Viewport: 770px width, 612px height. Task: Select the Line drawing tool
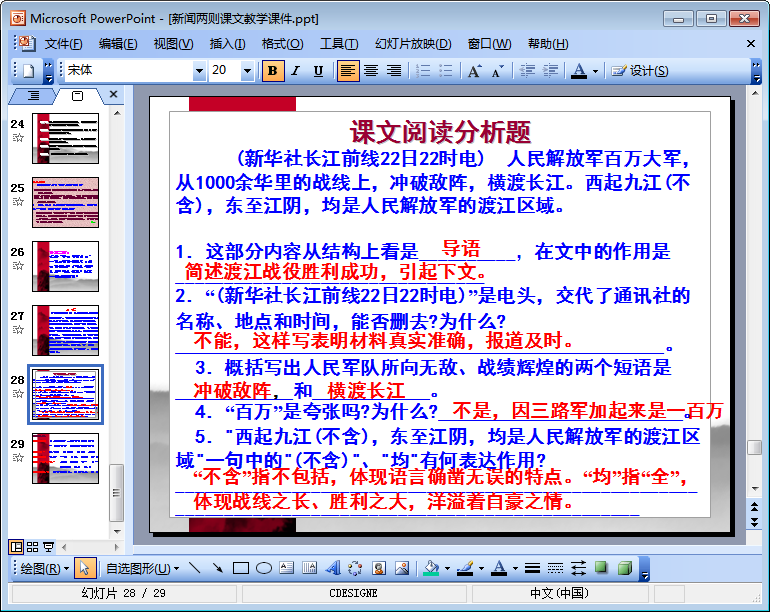pyautogui.click(x=195, y=568)
